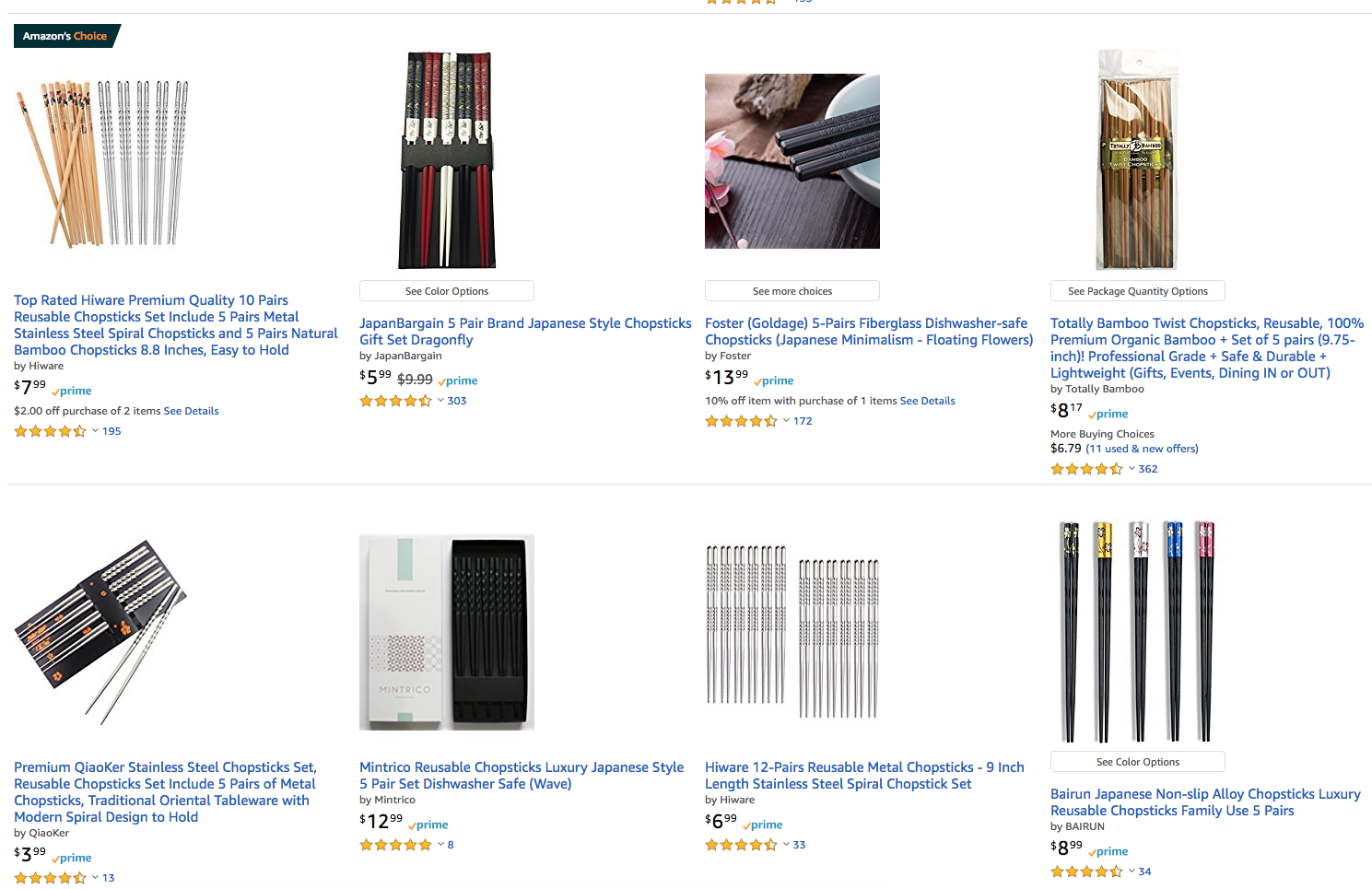Click See Details for $2.00 off offer
1372x889 pixels.
point(191,411)
